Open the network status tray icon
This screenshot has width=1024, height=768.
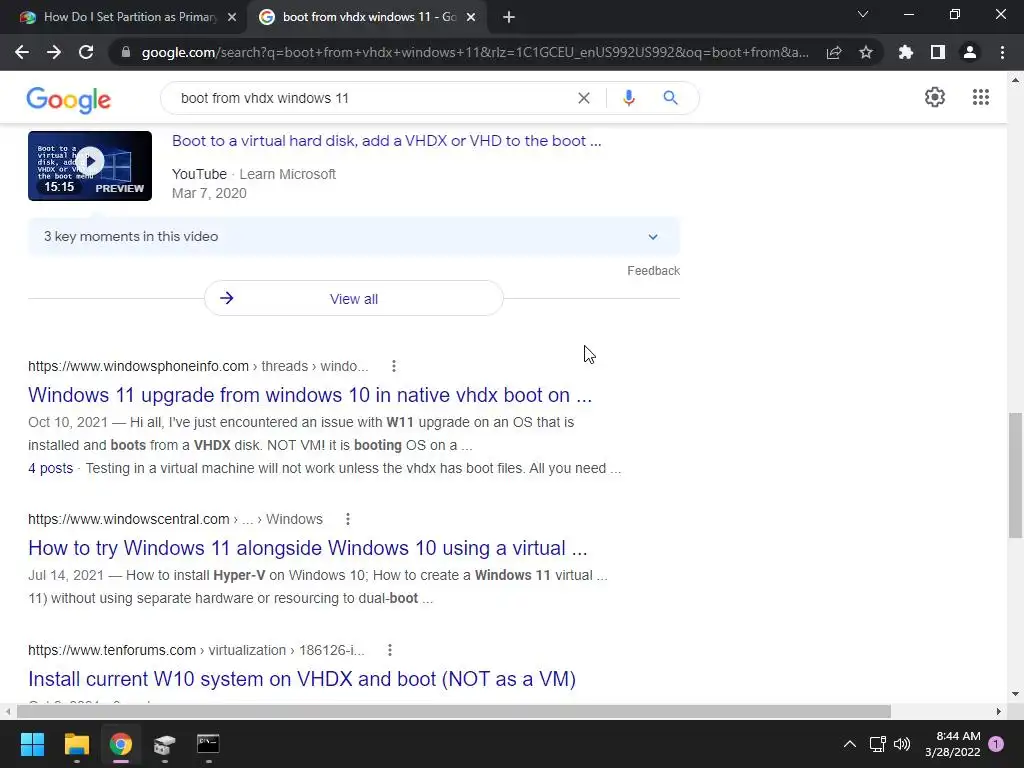(877, 744)
